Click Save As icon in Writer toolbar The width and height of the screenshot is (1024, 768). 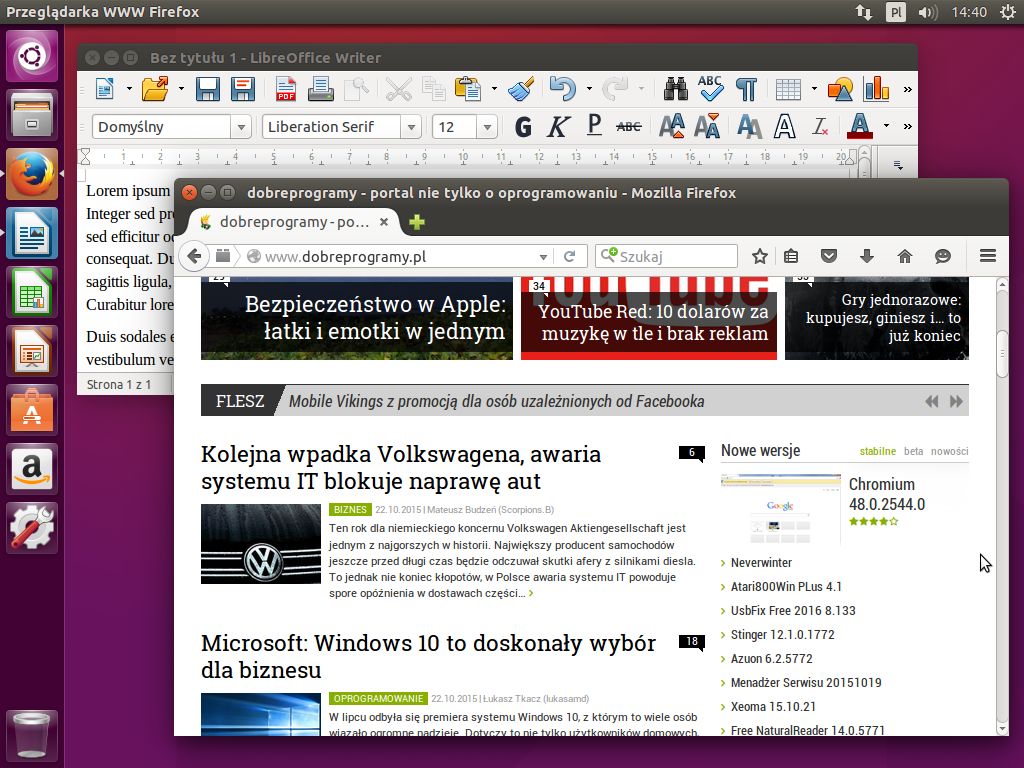[x=243, y=89]
